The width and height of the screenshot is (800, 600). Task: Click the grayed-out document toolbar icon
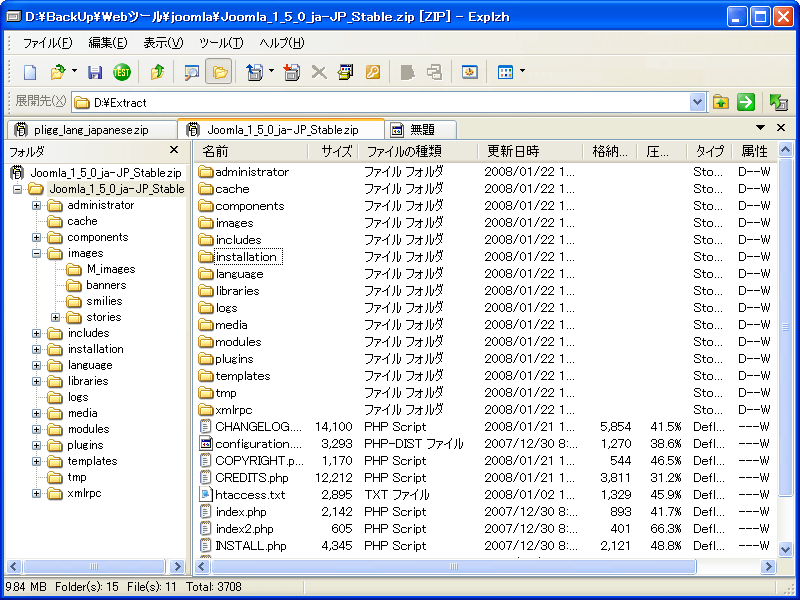point(407,72)
